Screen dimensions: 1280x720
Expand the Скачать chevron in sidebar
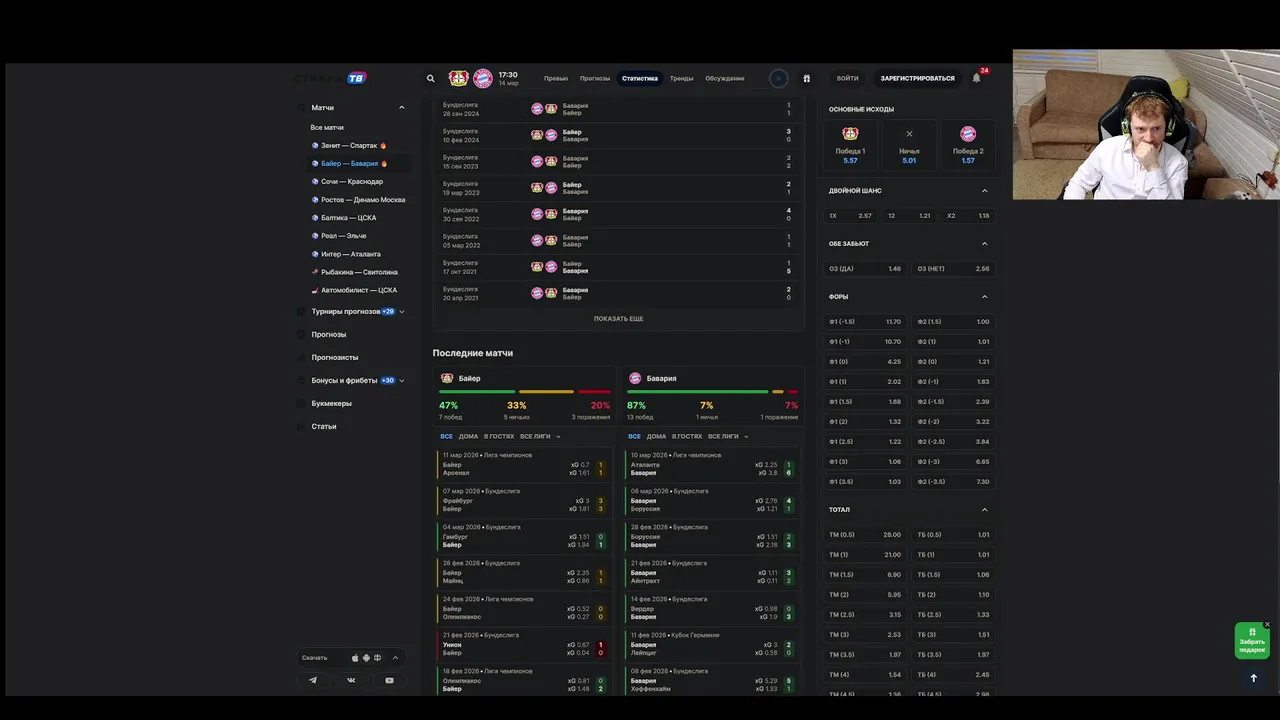(395, 658)
